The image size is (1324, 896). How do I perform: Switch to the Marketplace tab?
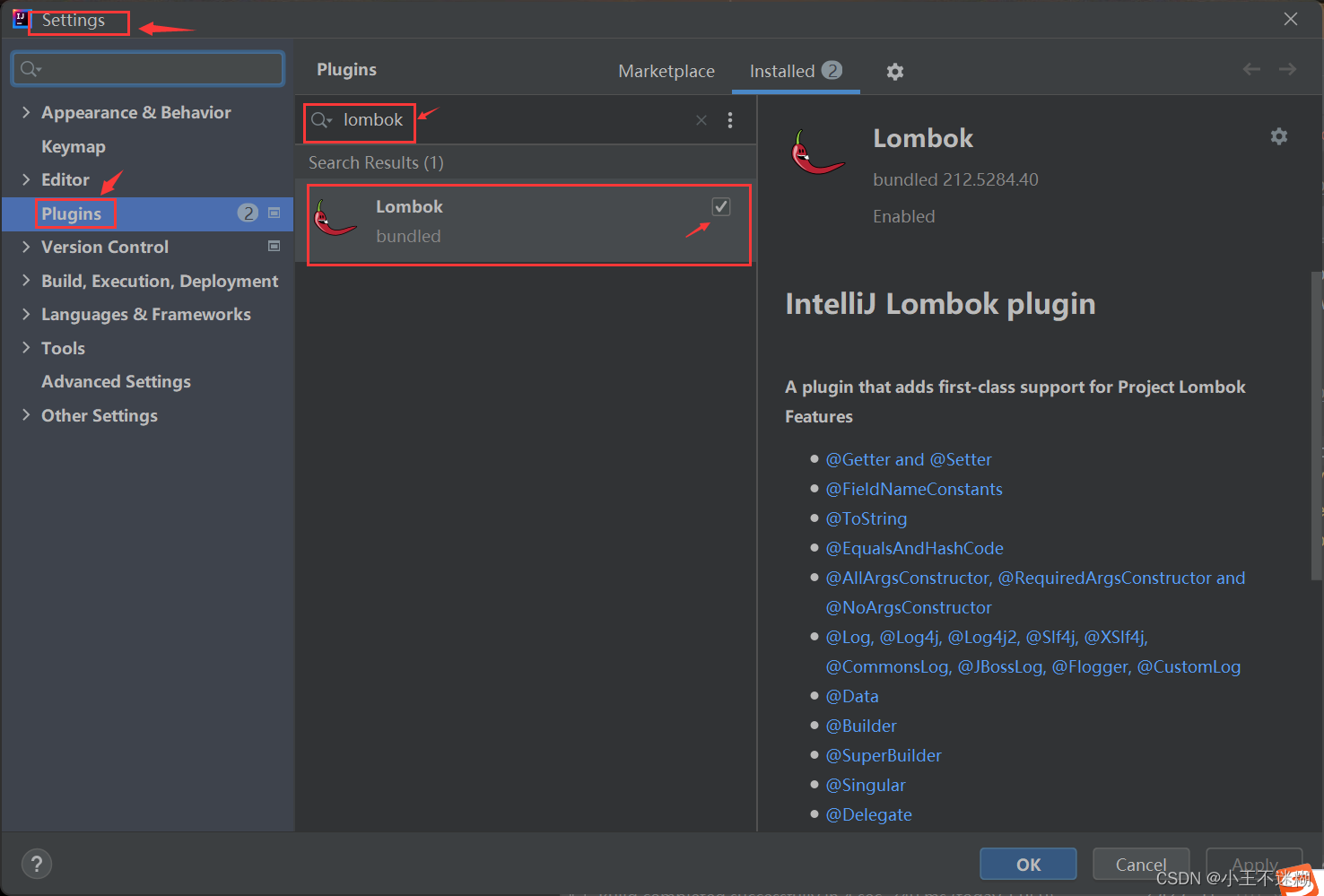tap(666, 71)
